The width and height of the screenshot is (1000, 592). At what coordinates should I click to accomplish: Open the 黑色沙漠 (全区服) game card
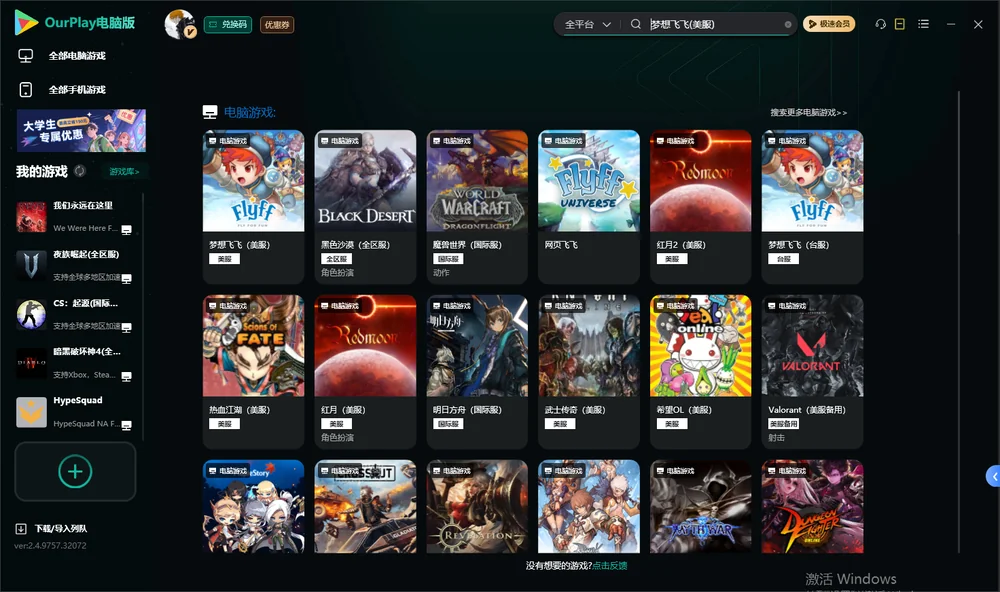365,206
